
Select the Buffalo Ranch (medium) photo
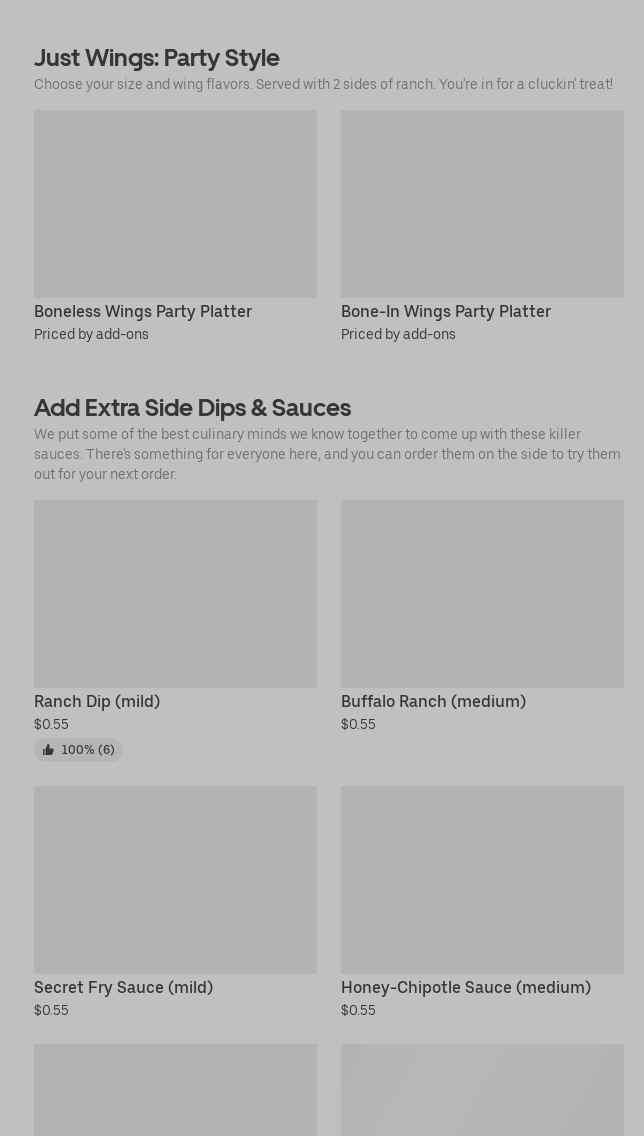click(482, 593)
